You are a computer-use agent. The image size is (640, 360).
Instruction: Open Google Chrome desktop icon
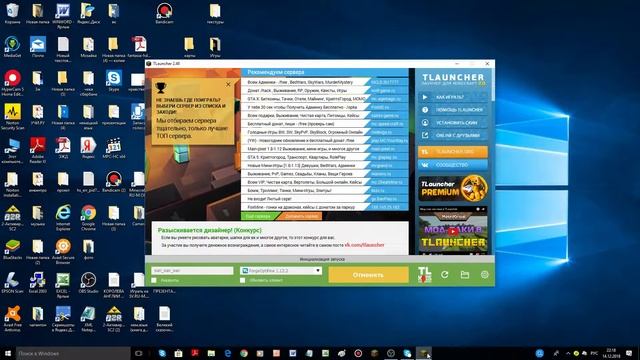88,218
